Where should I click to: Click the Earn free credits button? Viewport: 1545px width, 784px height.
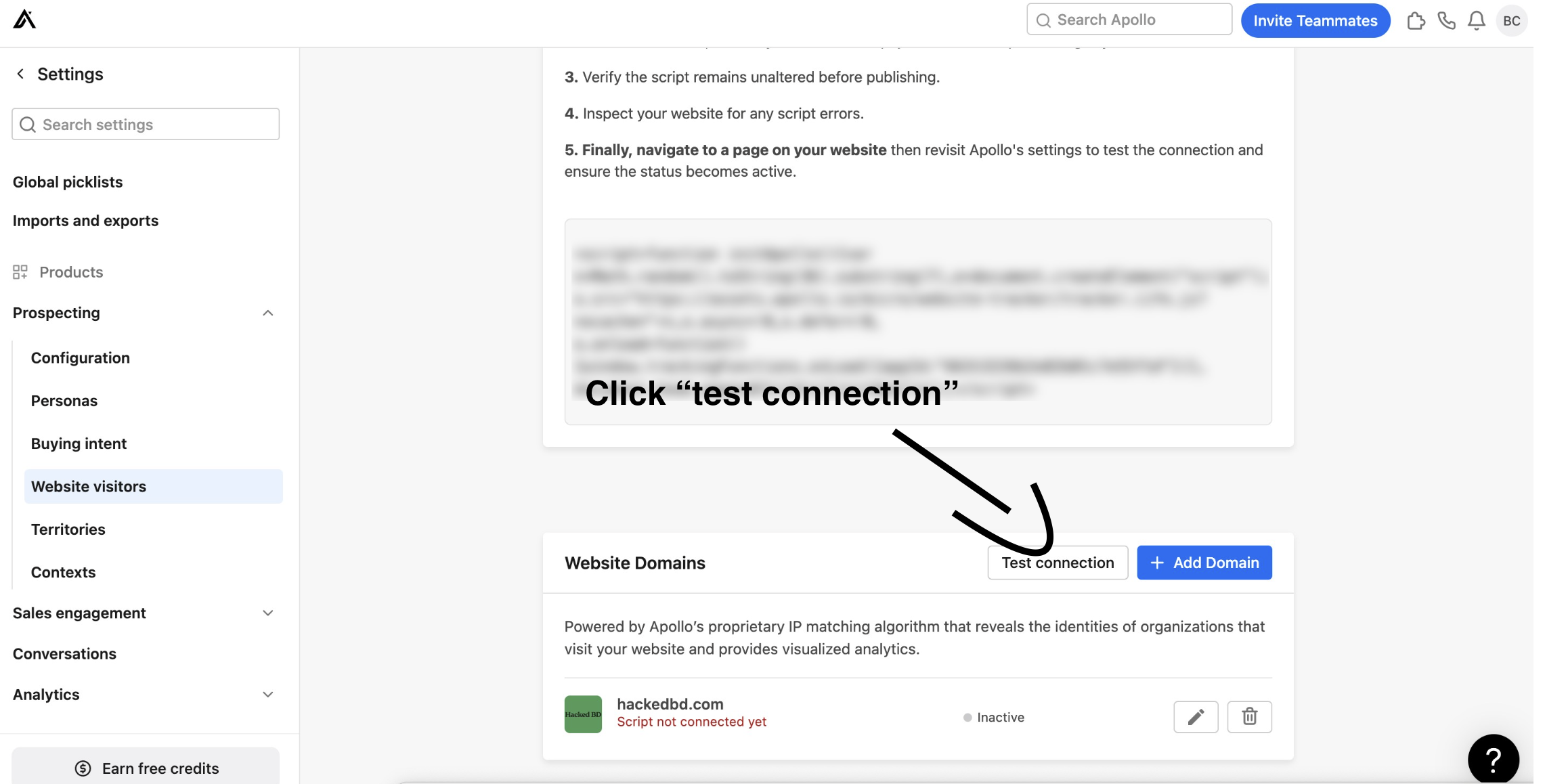click(x=146, y=768)
